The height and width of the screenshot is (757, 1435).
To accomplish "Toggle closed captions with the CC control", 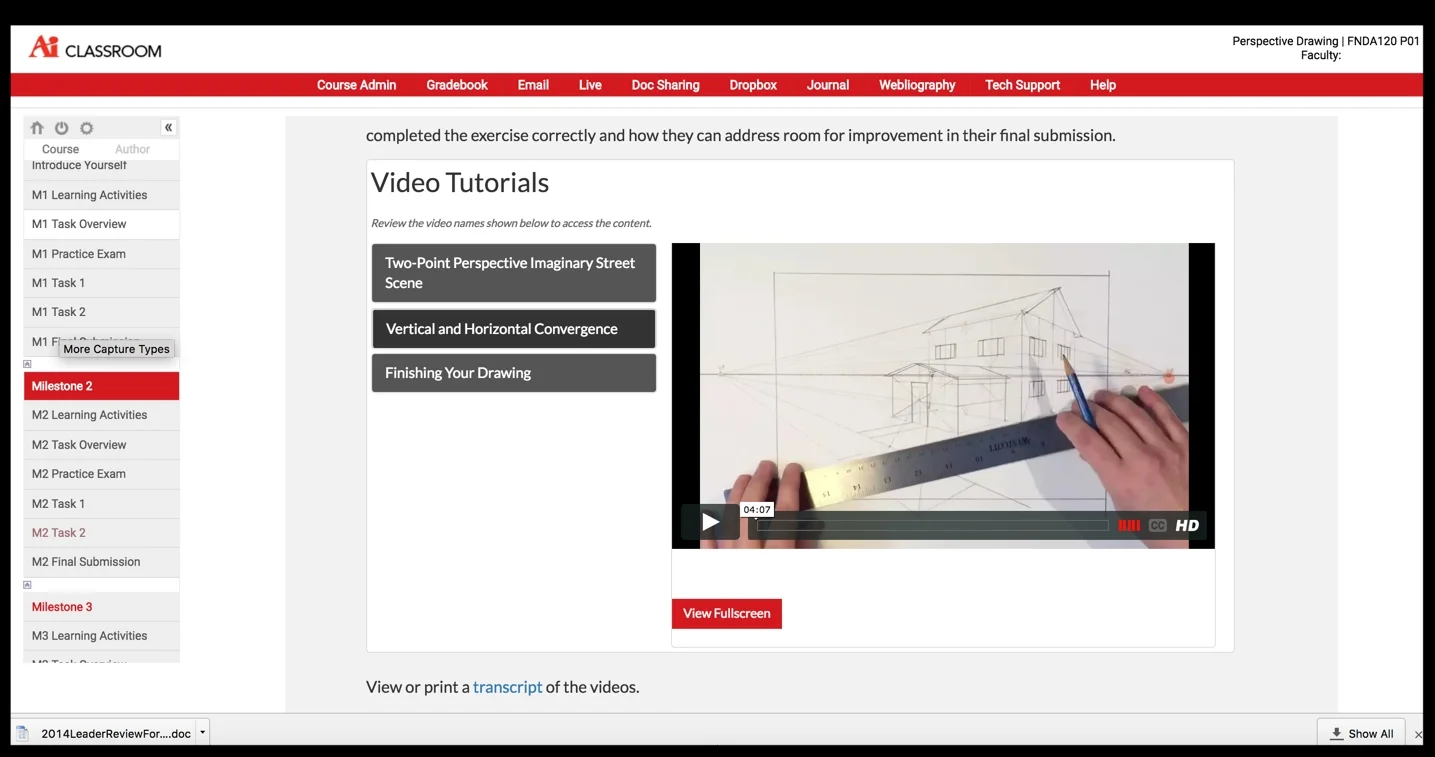I will 1157,524.
